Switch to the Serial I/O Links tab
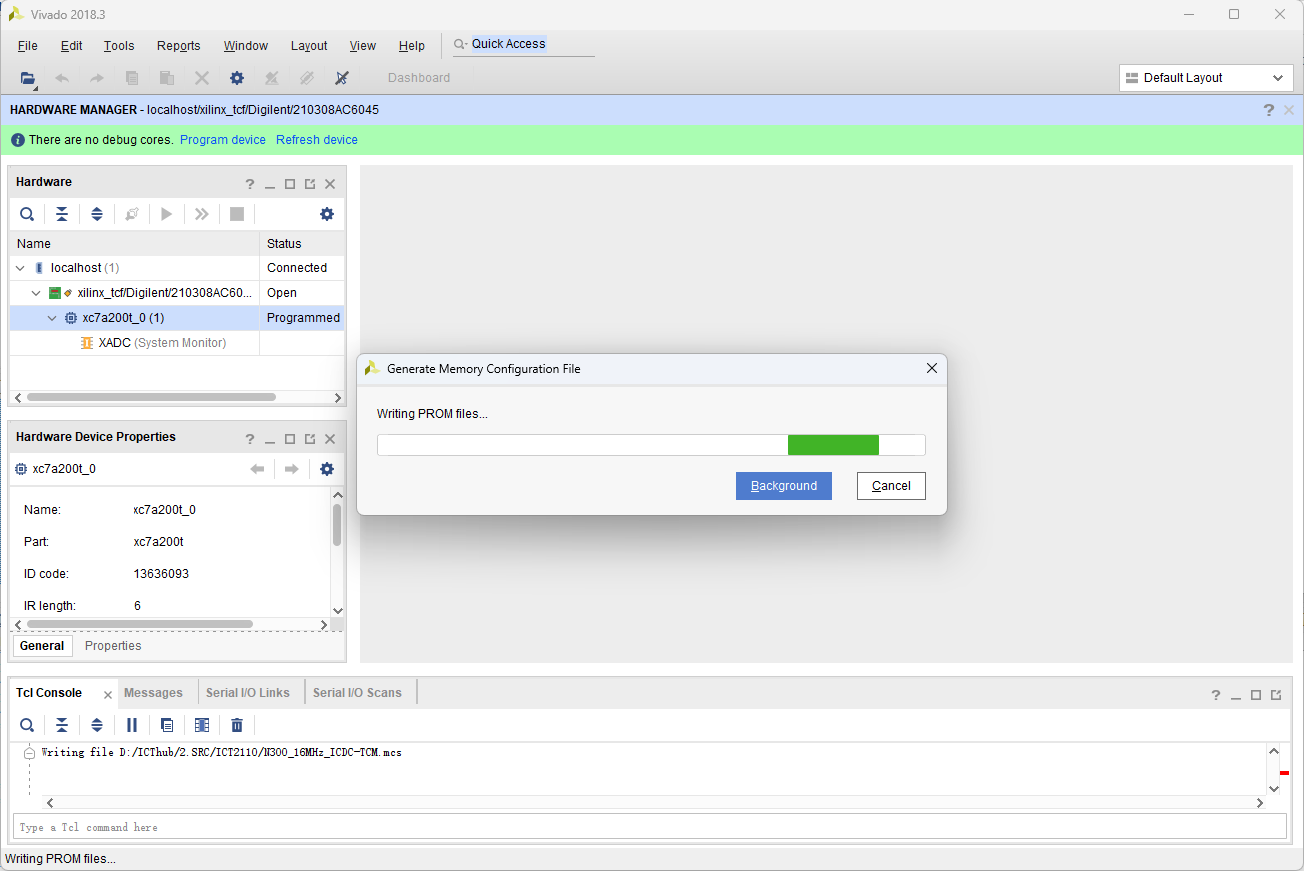The image size is (1304, 871). pos(248,693)
